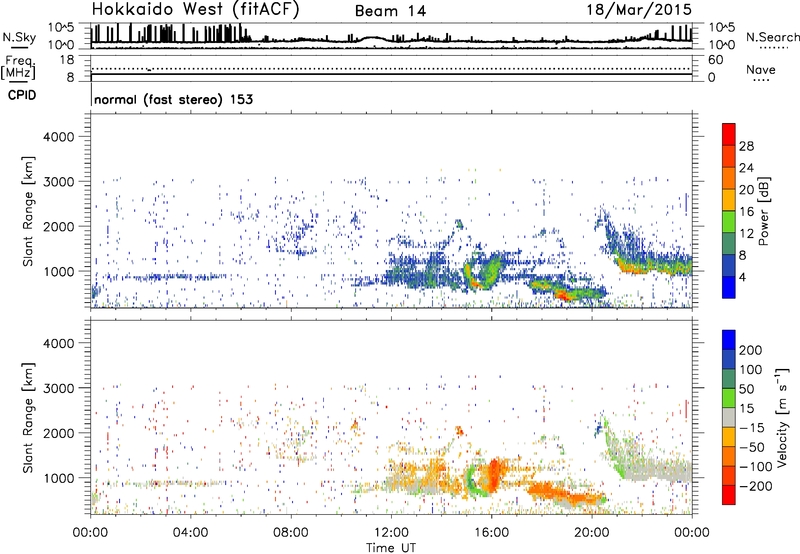The width and height of the screenshot is (800, 554).
Task: Click the "−50" Velocity colorbar tick label
Action: point(752,447)
